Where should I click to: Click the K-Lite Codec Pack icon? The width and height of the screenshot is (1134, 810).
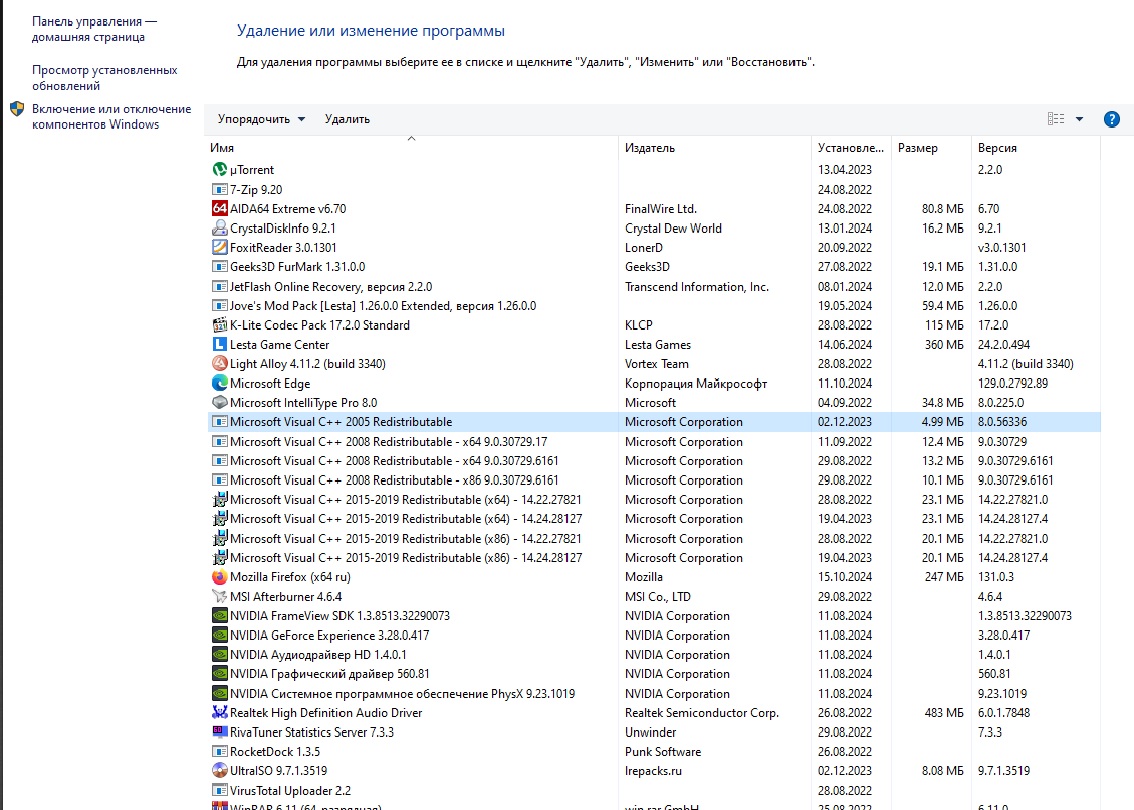coord(220,325)
